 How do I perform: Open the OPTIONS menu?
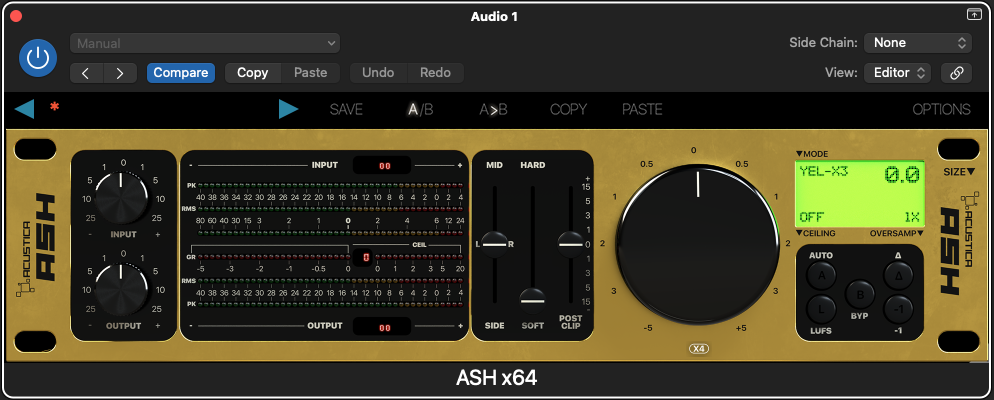pyautogui.click(x=941, y=110)
